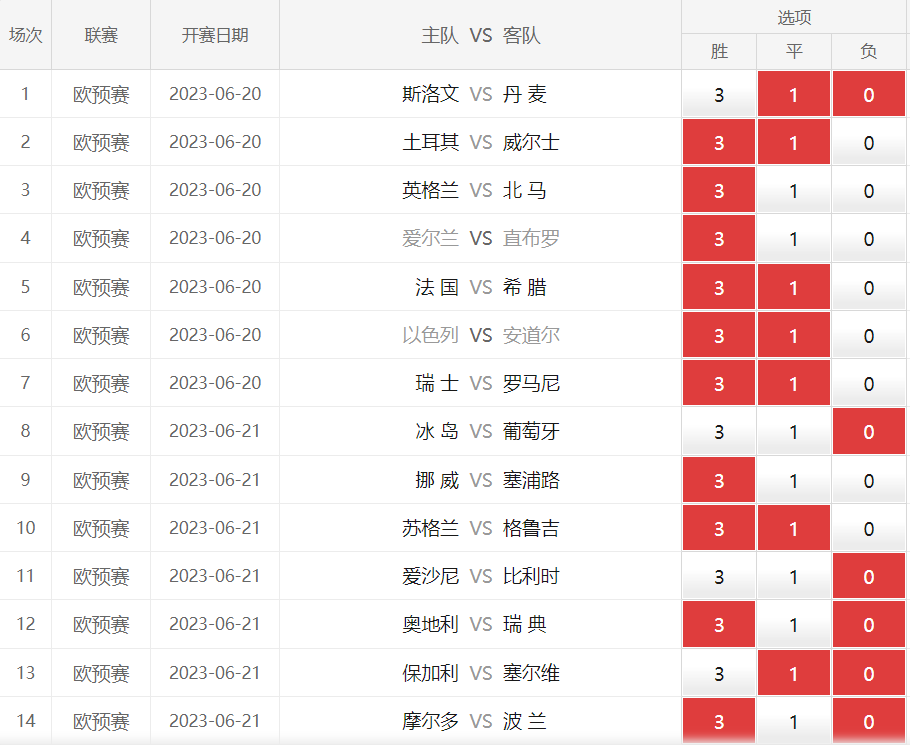Unselect draw option 1 for 法国 vs 希腊
This screenshot has height=745, width=910.
[794, 288]
